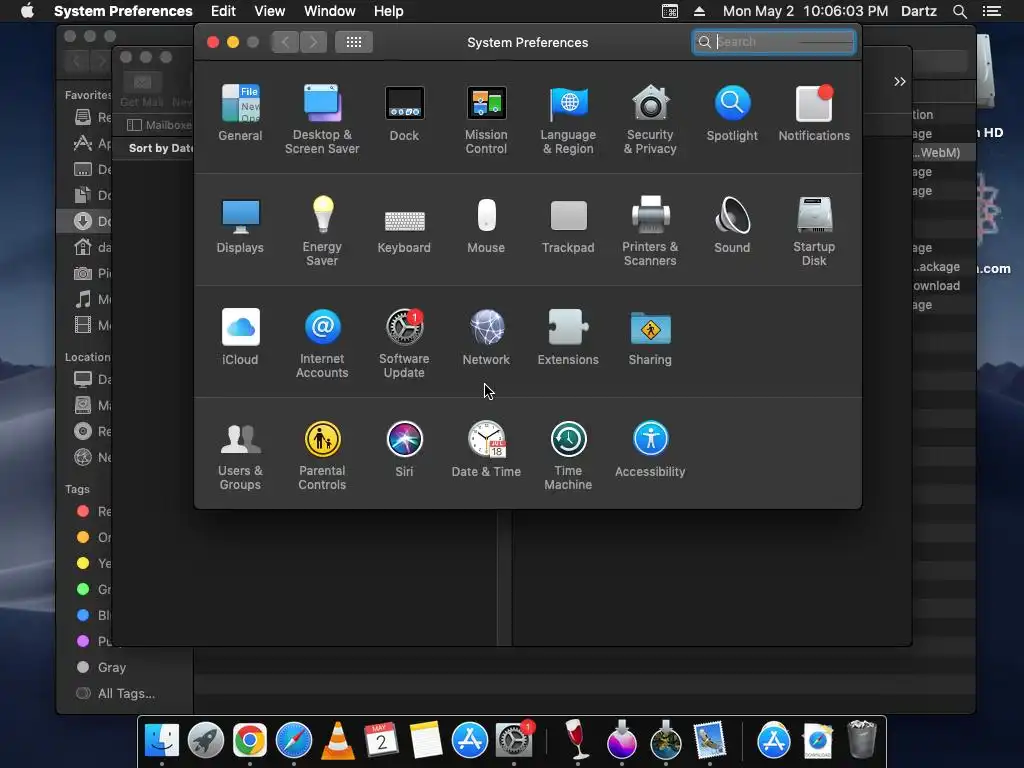Open Spotlight preferences

point(732,113)
